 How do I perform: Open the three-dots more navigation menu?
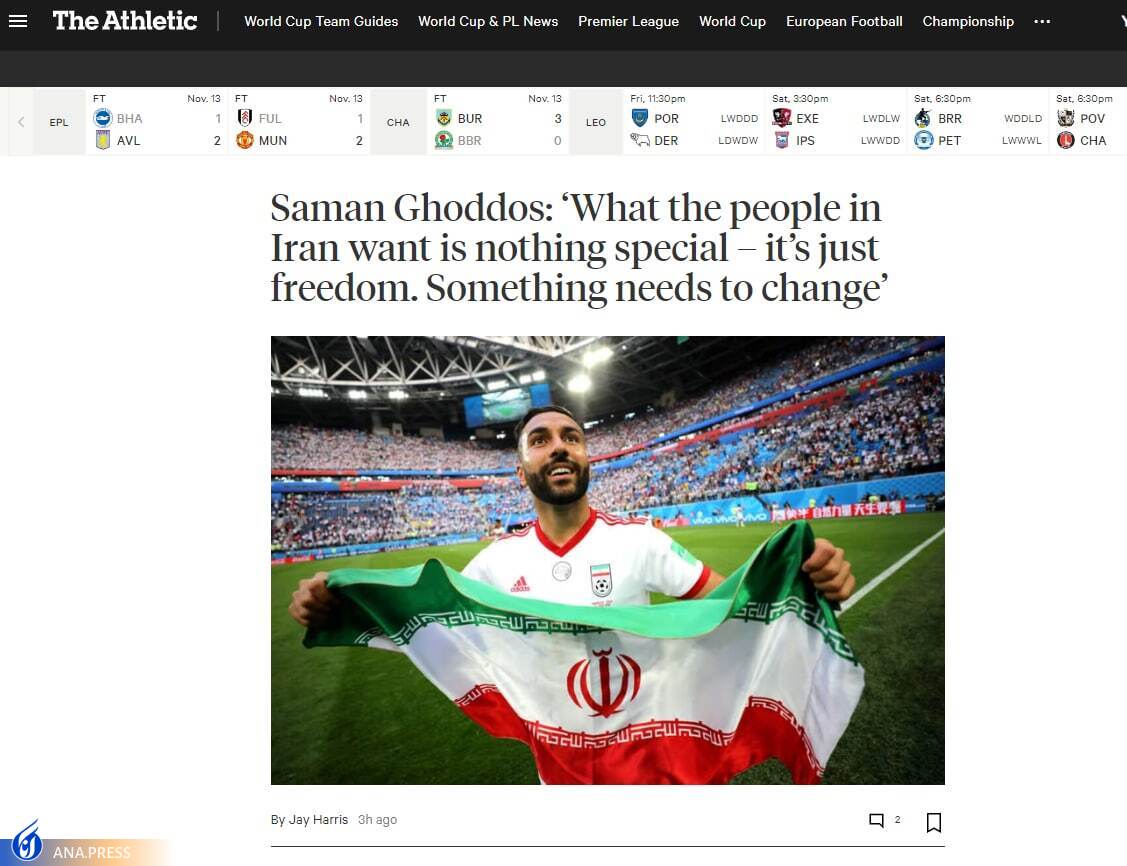click(1042, 22)
